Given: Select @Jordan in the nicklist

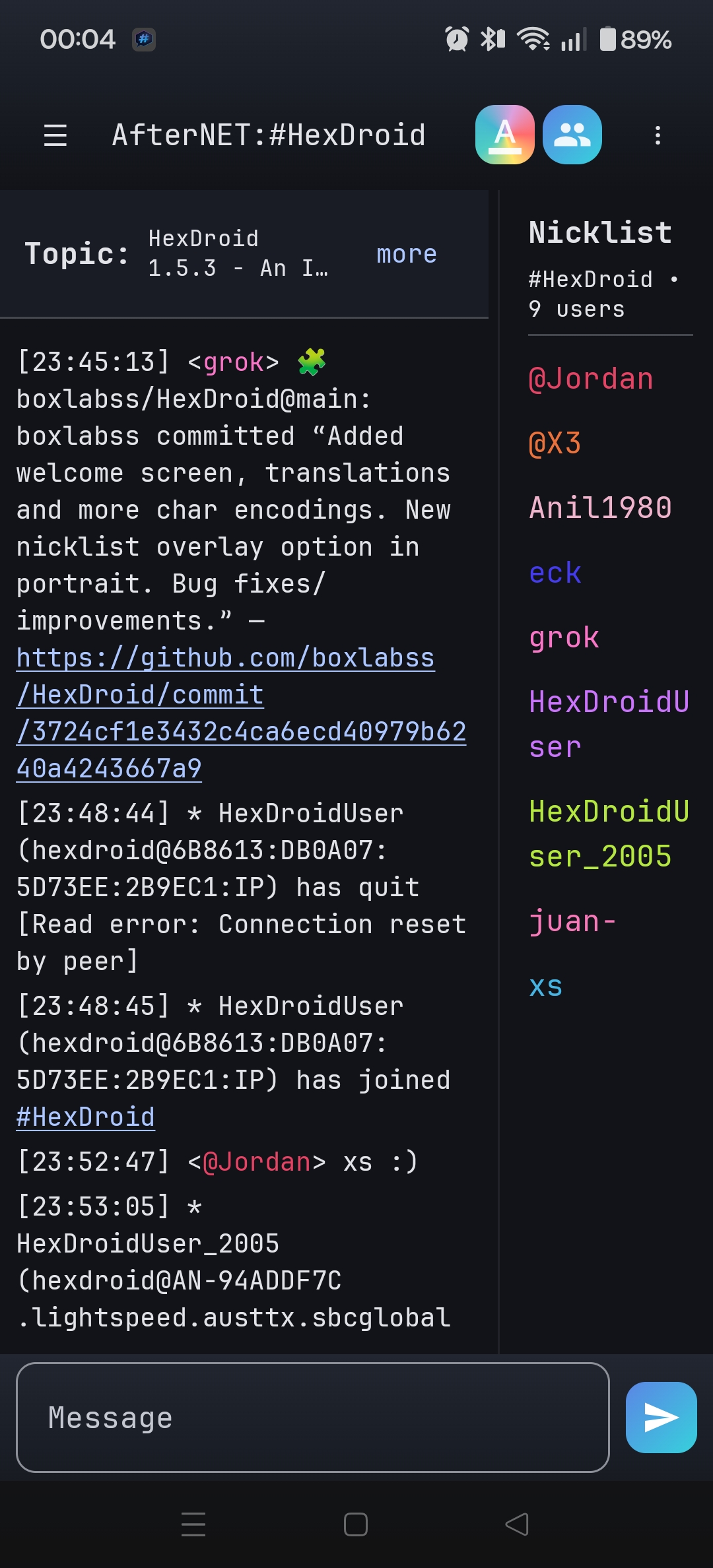Looking at the screenshot, I should 592,378.
